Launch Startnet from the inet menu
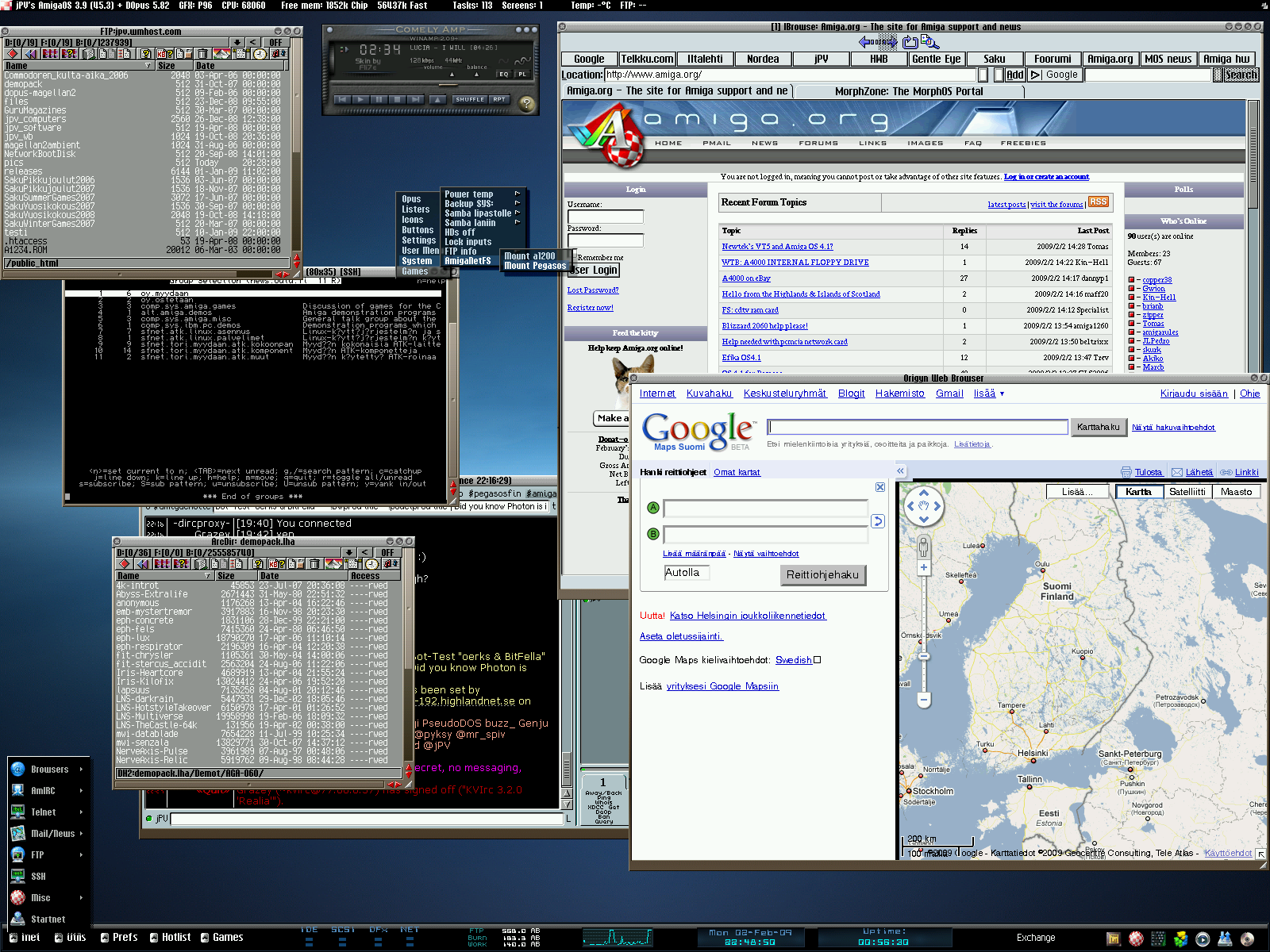Screen dimensions: 1270x952 coord(48,919)
